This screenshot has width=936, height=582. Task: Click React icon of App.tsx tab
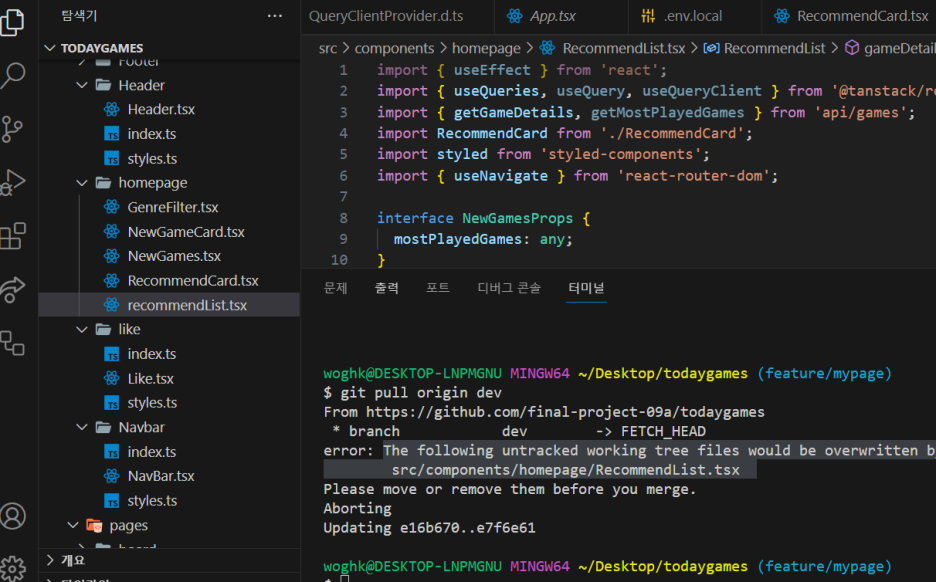click(x=515, y=16)
